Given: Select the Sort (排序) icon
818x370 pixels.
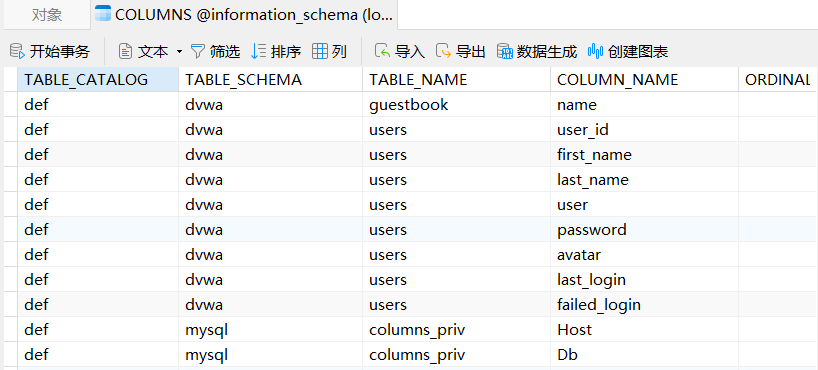Looking at the screenshot, I should [258, 51].
